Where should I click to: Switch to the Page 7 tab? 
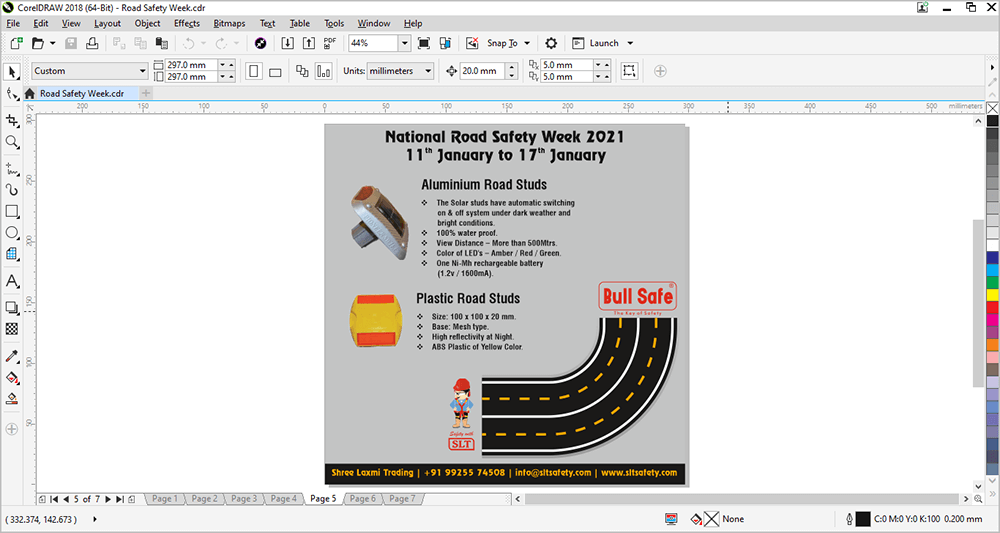point(402,499)
